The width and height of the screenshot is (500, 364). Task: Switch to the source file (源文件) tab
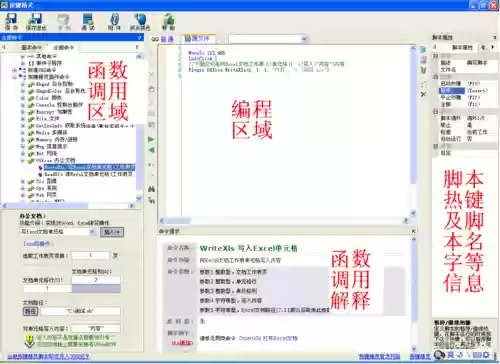pyautogui.click(x=198, y=39)
